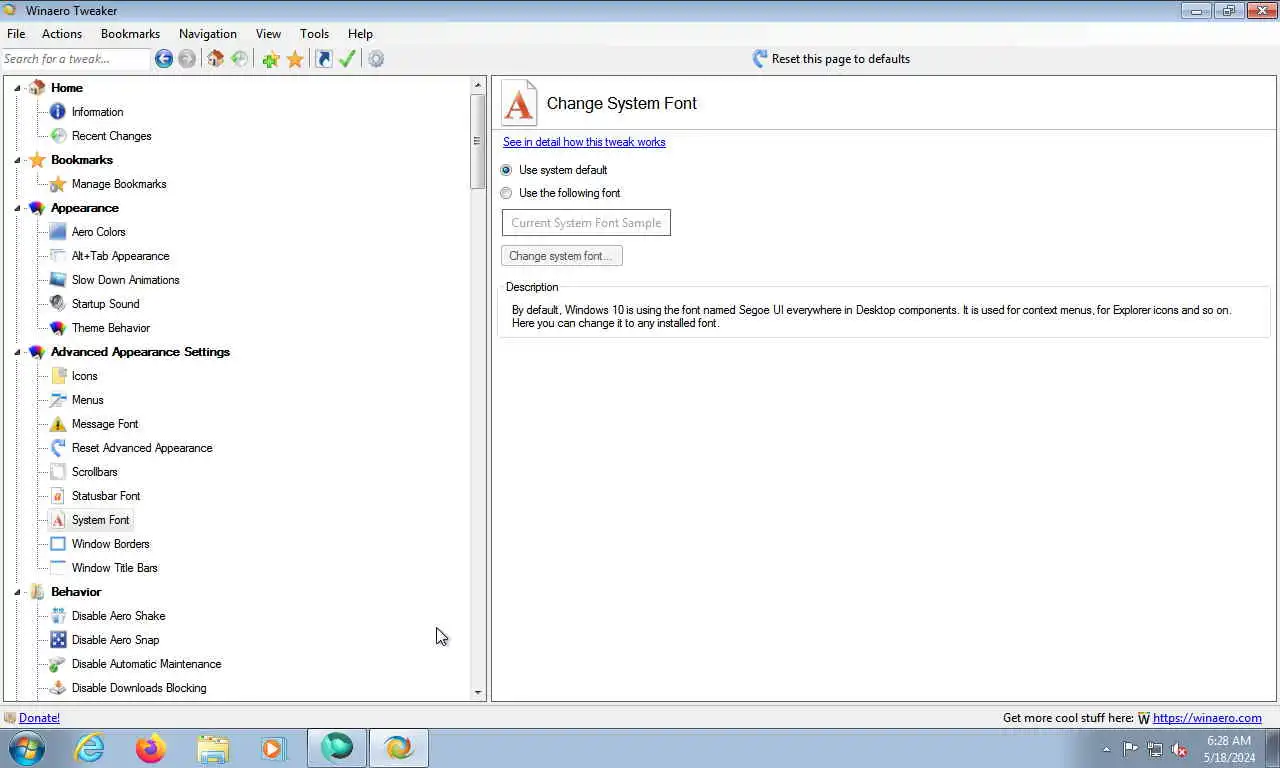1280x768 pixels.
Task: Go back with the blue arrow toolbar icon
Action: (164, 59)
